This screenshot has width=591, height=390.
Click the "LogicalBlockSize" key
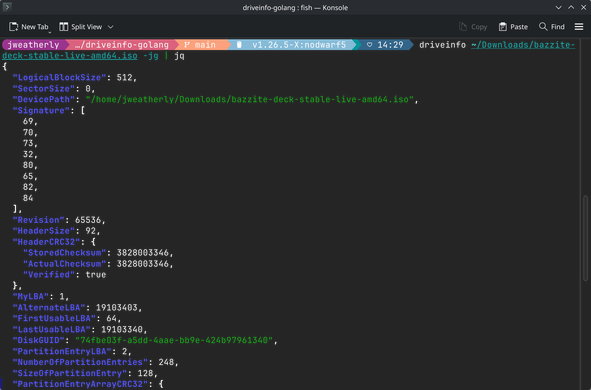point(59,78)
